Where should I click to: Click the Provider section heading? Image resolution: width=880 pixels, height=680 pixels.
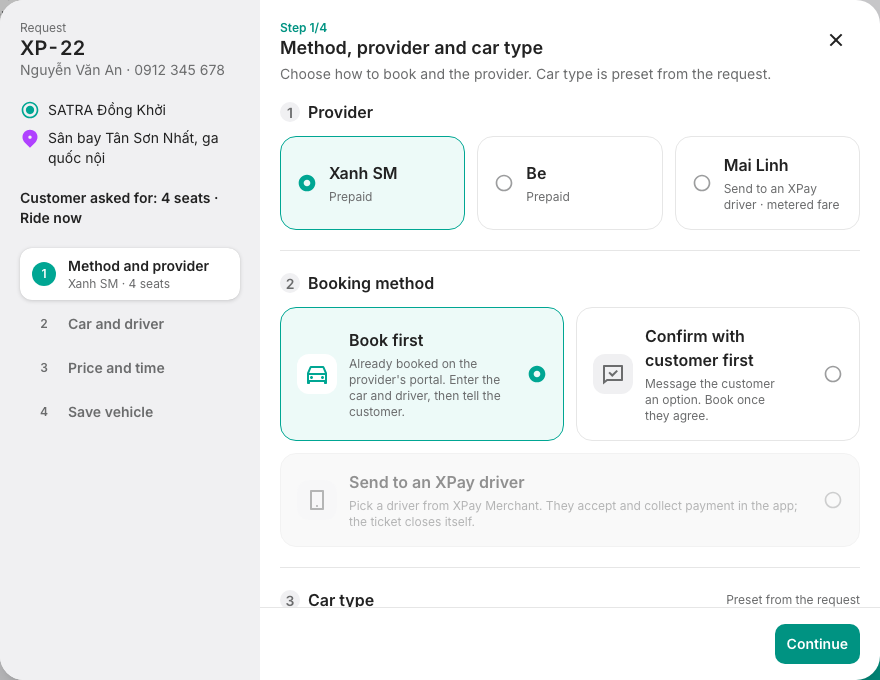pyautogui.click(x=340, y=112)
